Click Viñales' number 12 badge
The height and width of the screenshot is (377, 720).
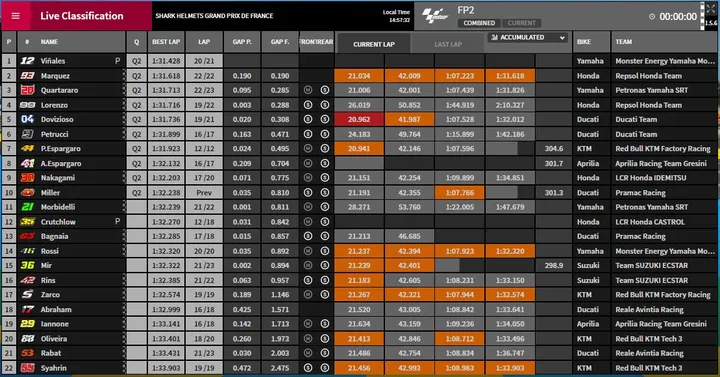28,61
